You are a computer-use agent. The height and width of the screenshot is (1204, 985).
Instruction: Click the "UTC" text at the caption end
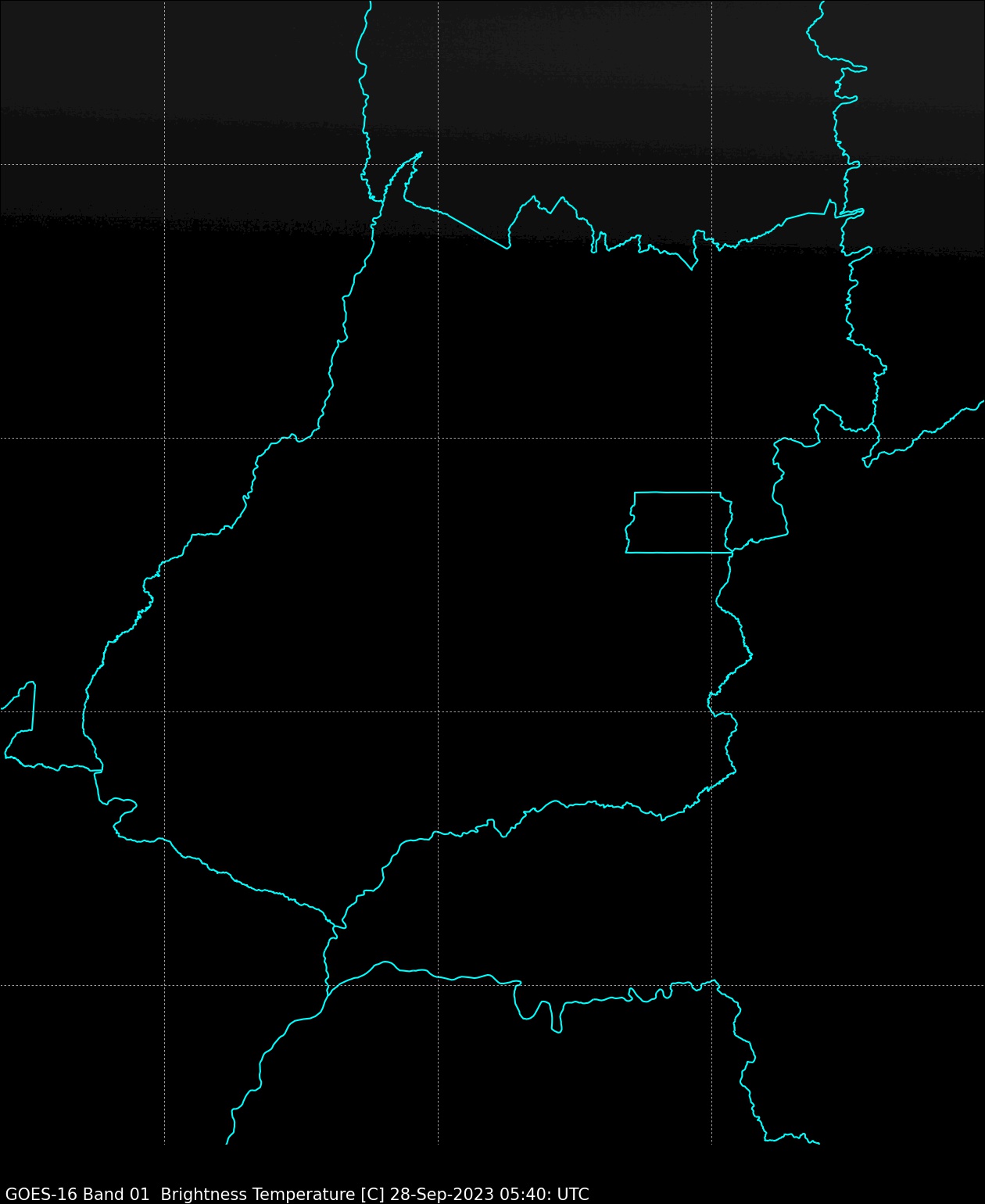572,1194
